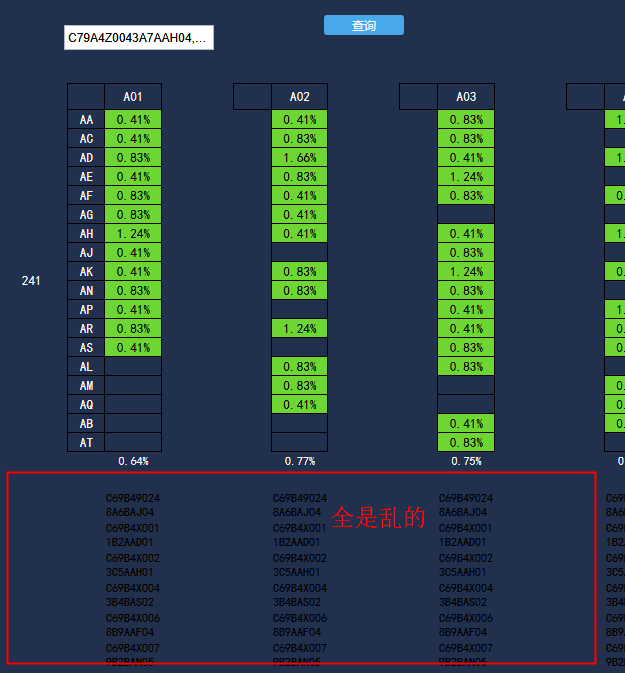Click the 0.77% average below A02
Viewport: 625px width, 673px height.
[x=300, y=461]
